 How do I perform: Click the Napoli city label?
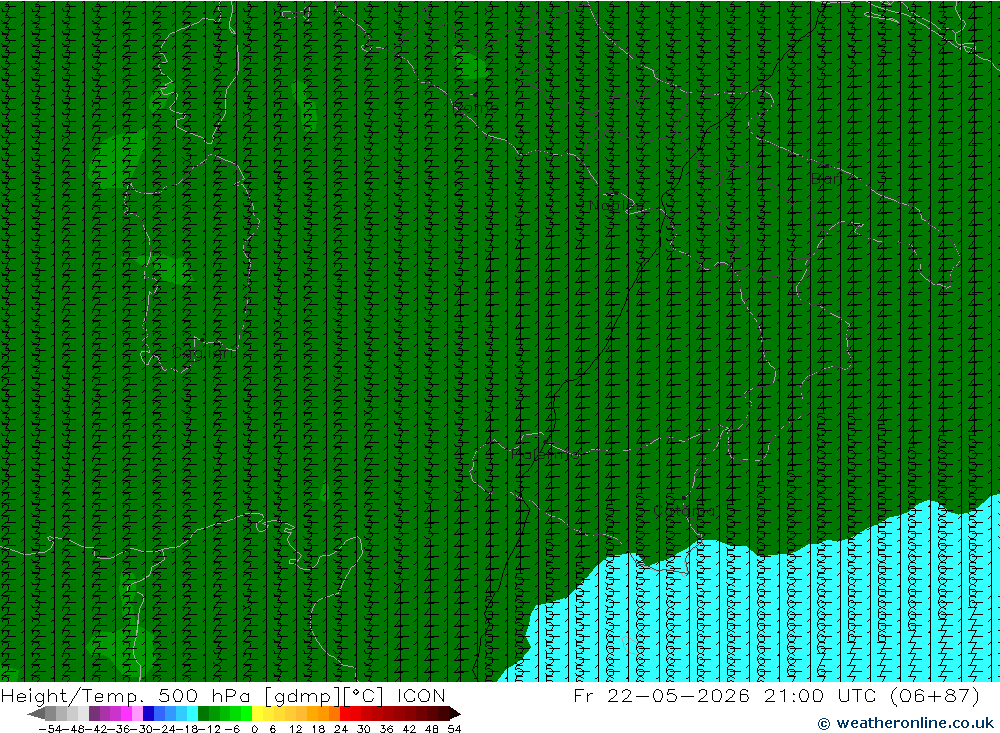tap(616, 205)
